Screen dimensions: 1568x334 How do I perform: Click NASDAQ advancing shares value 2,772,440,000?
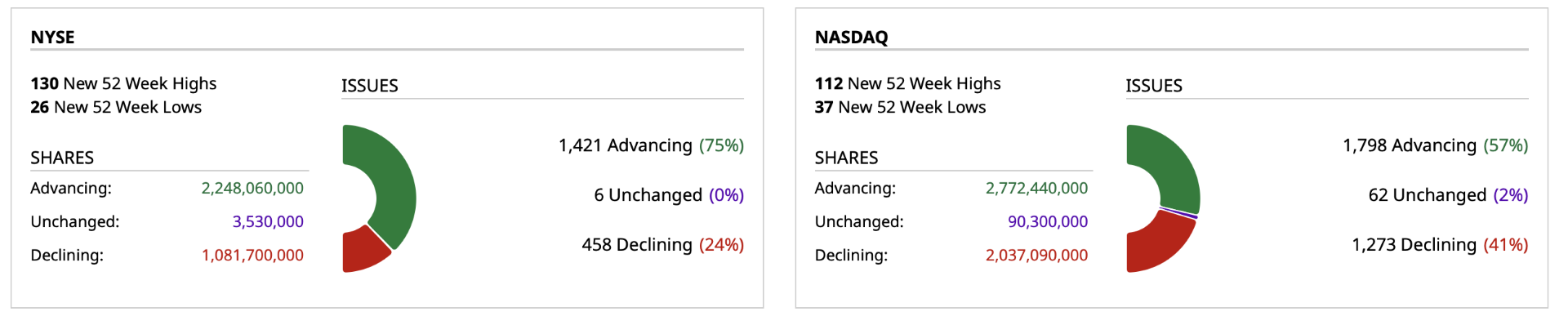pos(1036,188)
